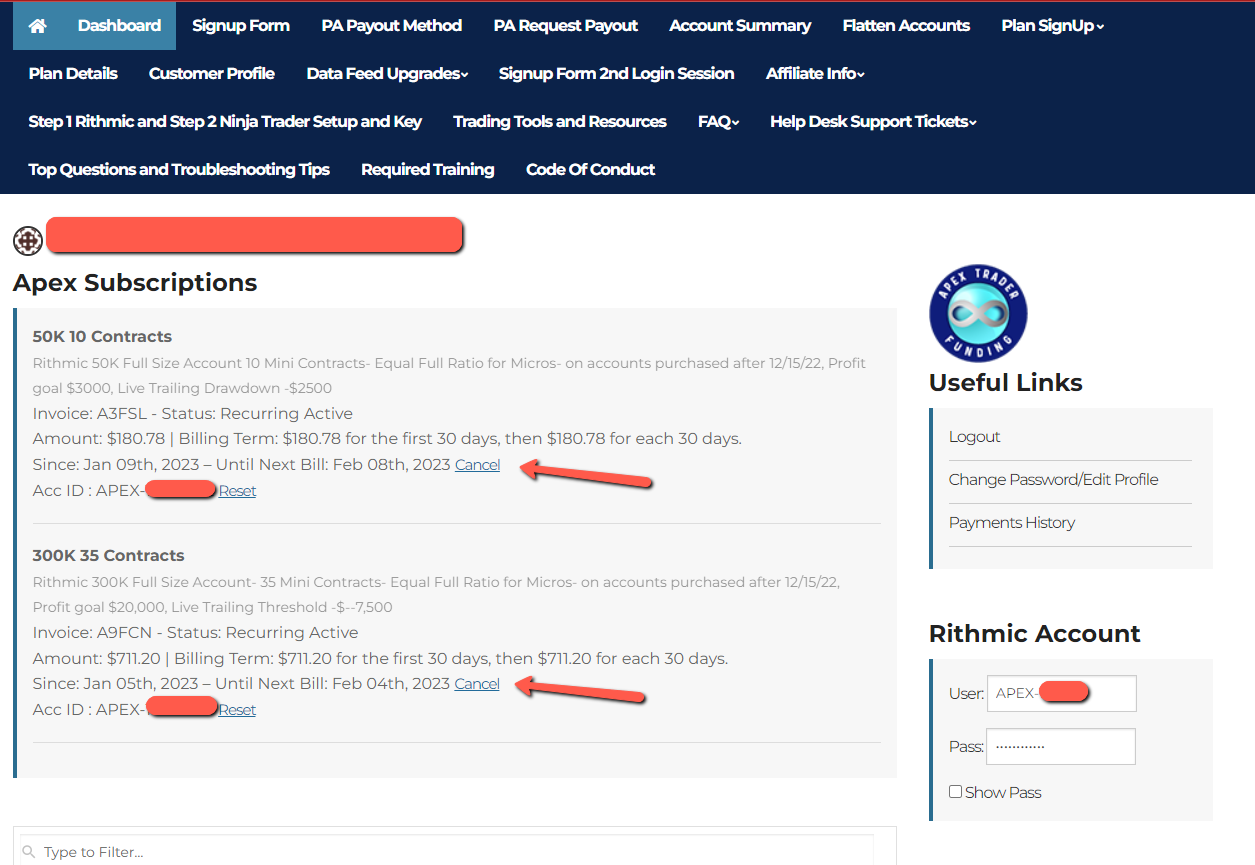Reset the 50K 10 Contracts account
Viewport: 1255px width, 865px height.
coord(237,491)
